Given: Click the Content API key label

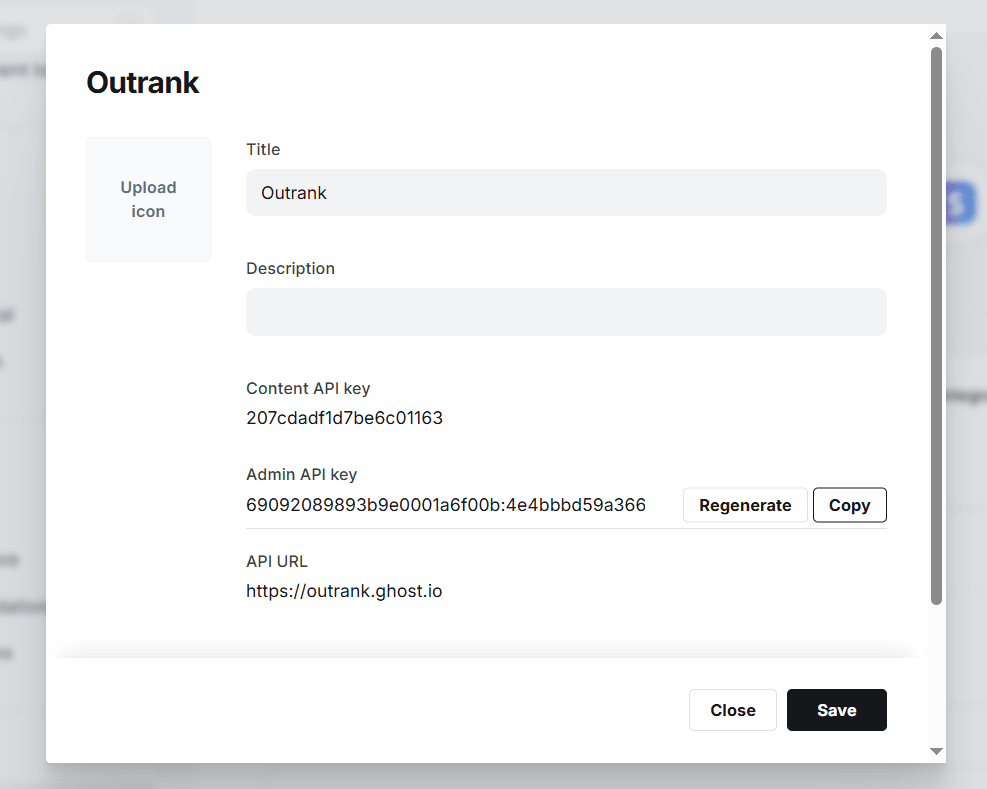Looking at the screenshot, I should point(308,388).
